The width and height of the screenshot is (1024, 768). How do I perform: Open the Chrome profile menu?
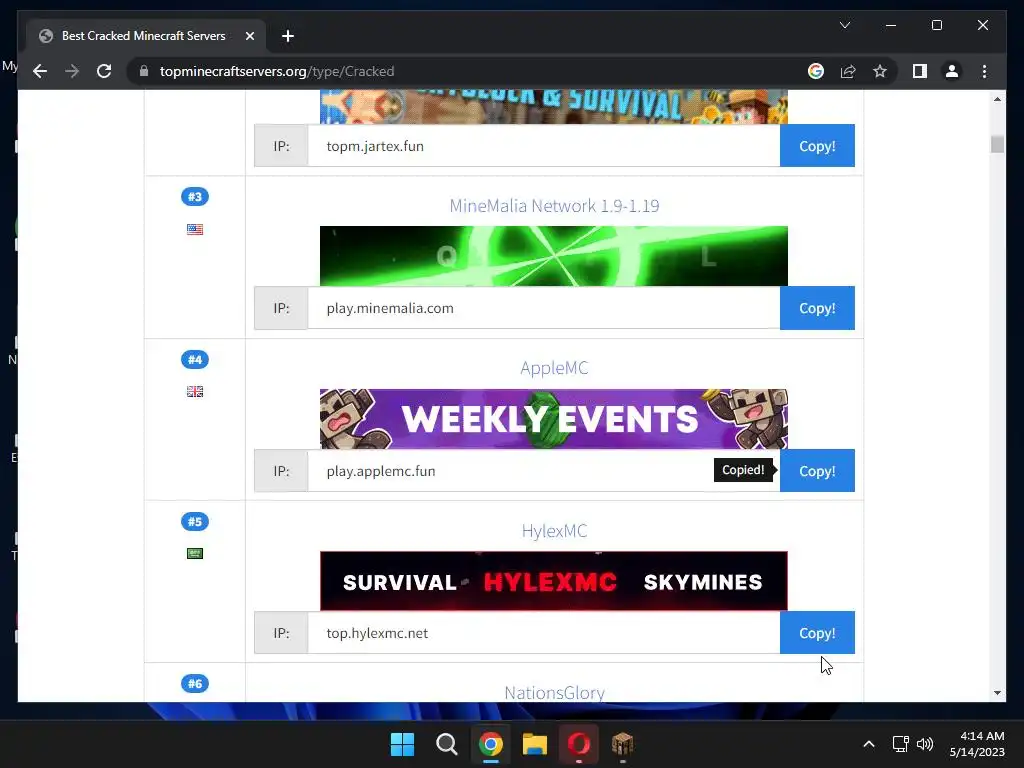(x=952, y=71)
